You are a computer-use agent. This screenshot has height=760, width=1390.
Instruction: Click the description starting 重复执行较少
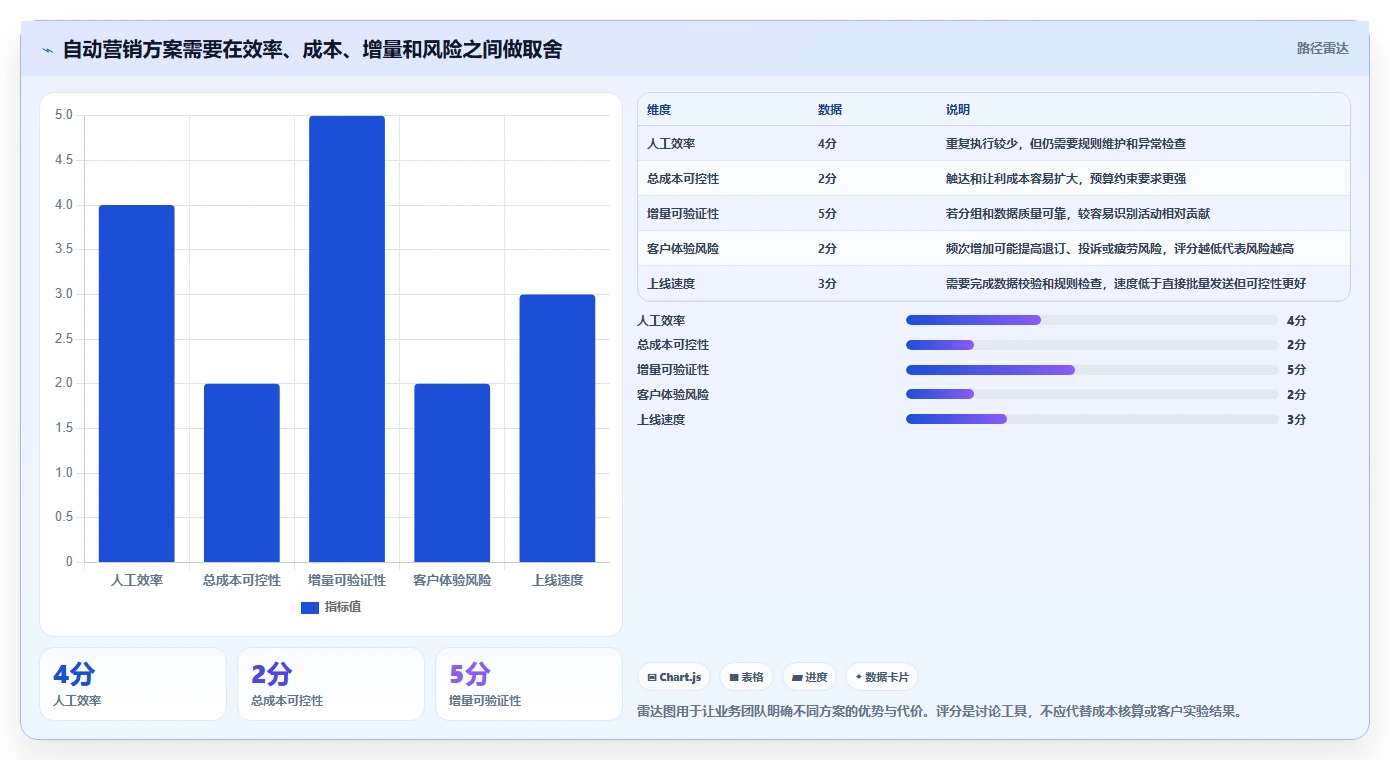coord(1066,144)
